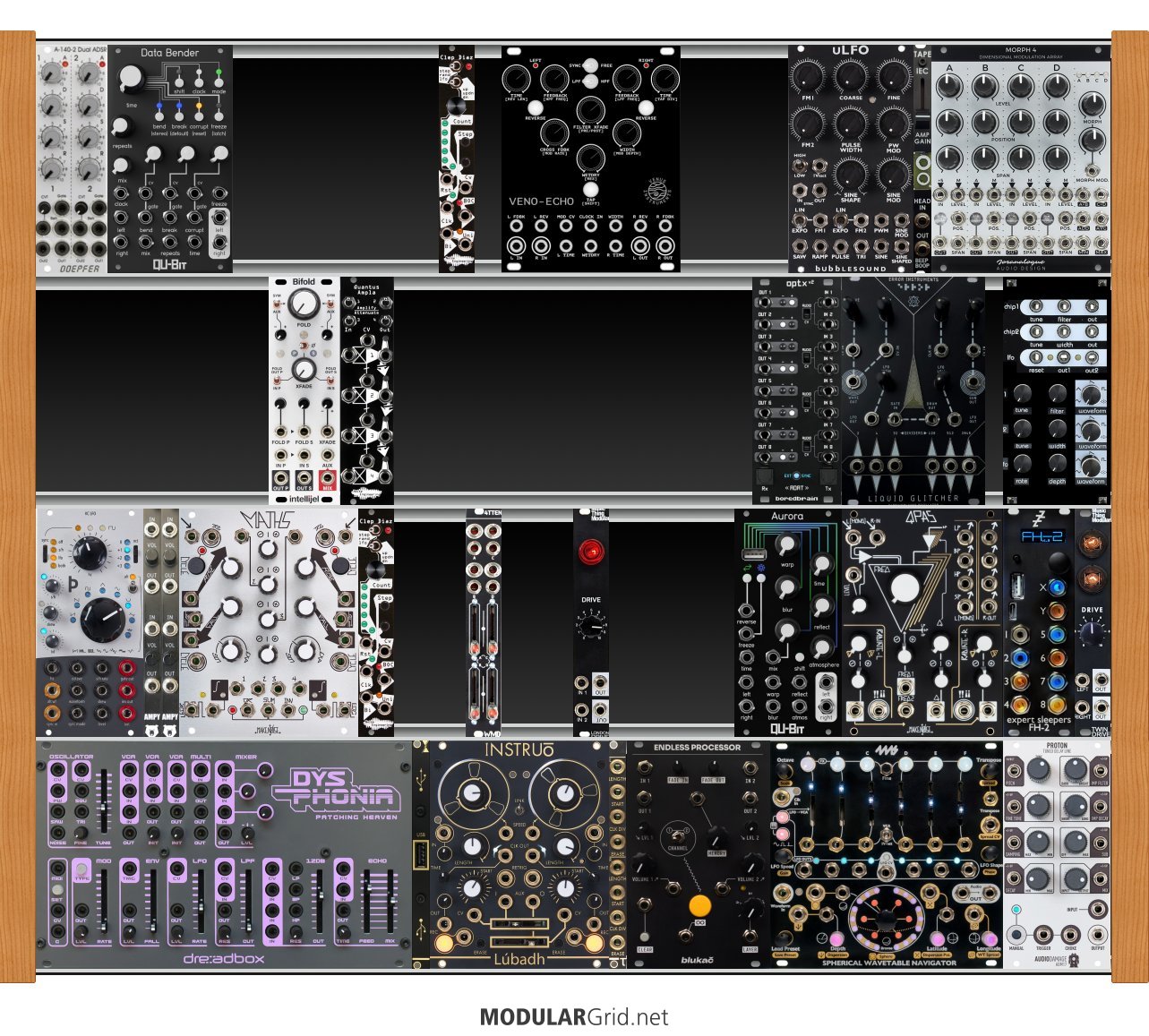
Task: Click the red lamp on the single Drive module
Action: click(590, 552)
